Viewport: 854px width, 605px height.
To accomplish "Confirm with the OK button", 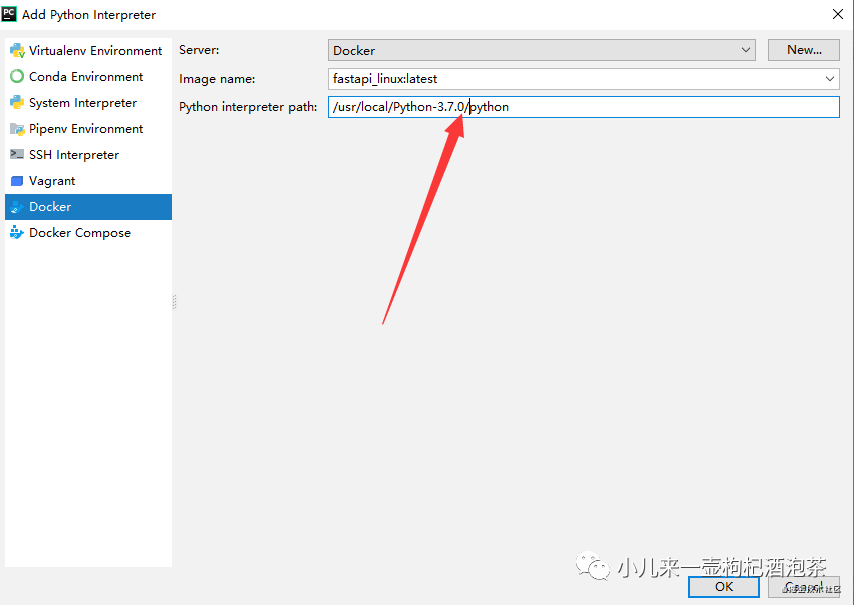I will click(724, 586).
